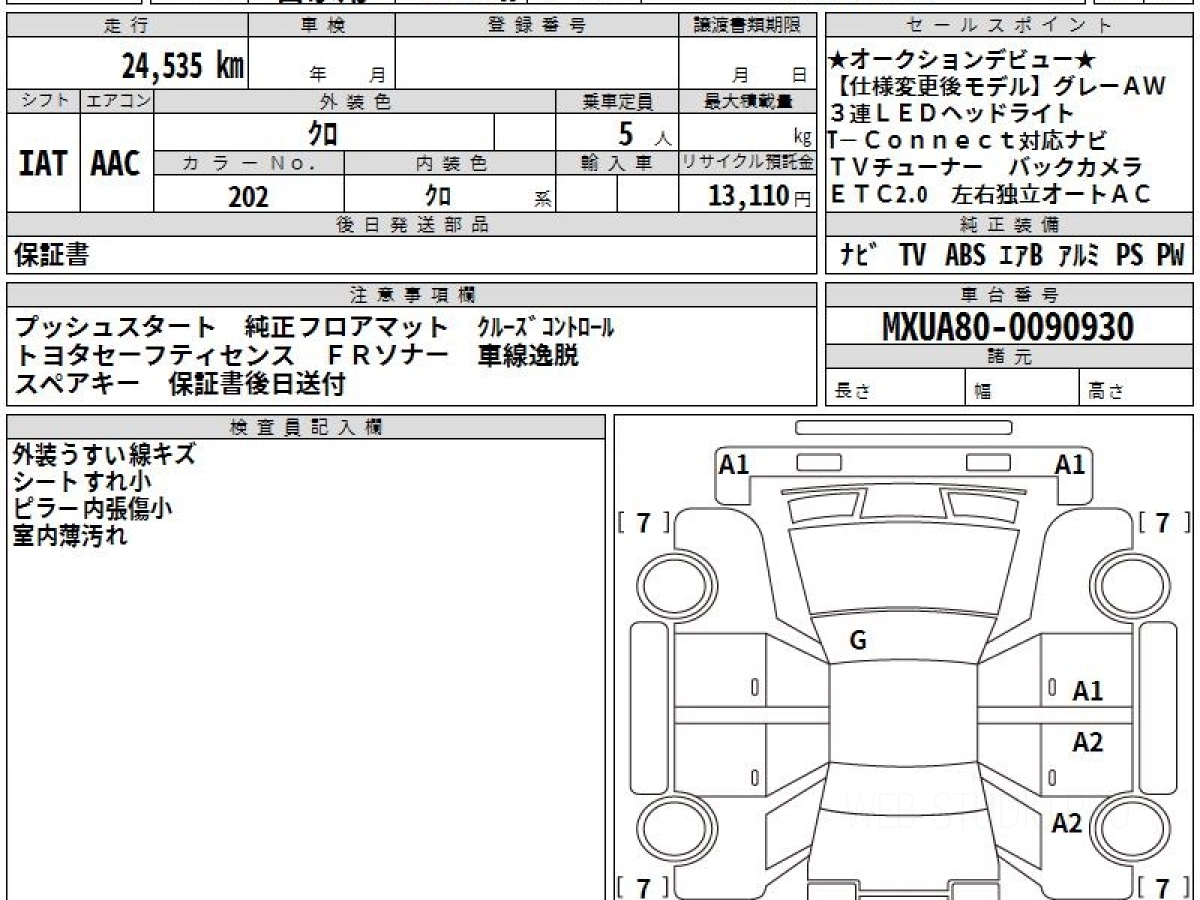Viewport: 1200px width, 900px height.
Task: Click the 検査員記入欄 header
Action: 306,426
